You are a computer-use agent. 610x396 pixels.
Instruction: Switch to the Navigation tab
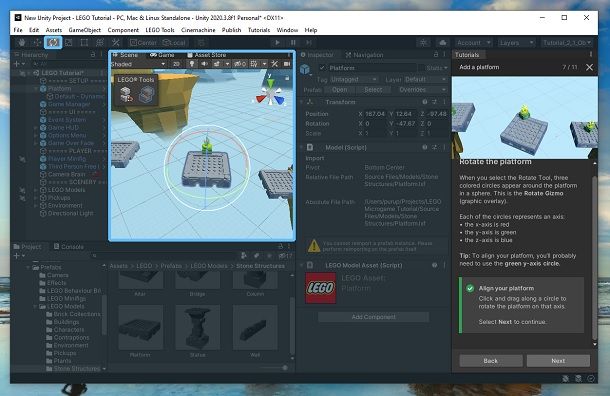364,55
